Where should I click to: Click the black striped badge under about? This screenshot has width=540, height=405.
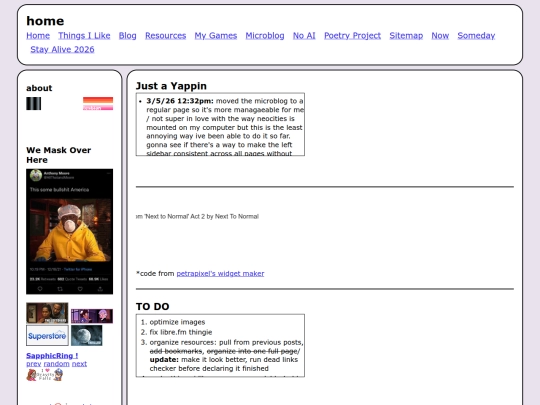click(x=33, y=104)
